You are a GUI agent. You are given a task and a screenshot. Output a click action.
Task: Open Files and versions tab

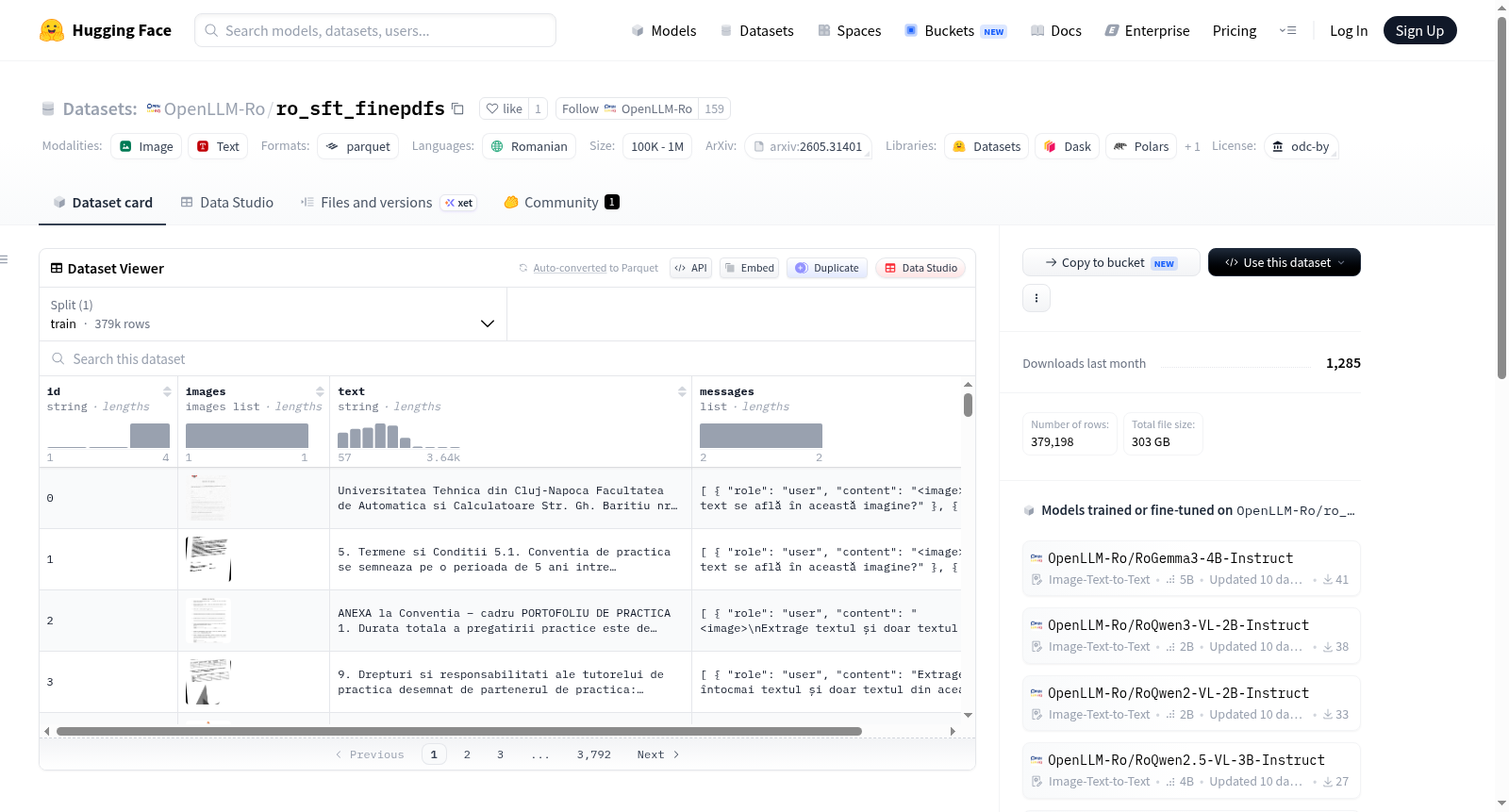coord(389,202)
